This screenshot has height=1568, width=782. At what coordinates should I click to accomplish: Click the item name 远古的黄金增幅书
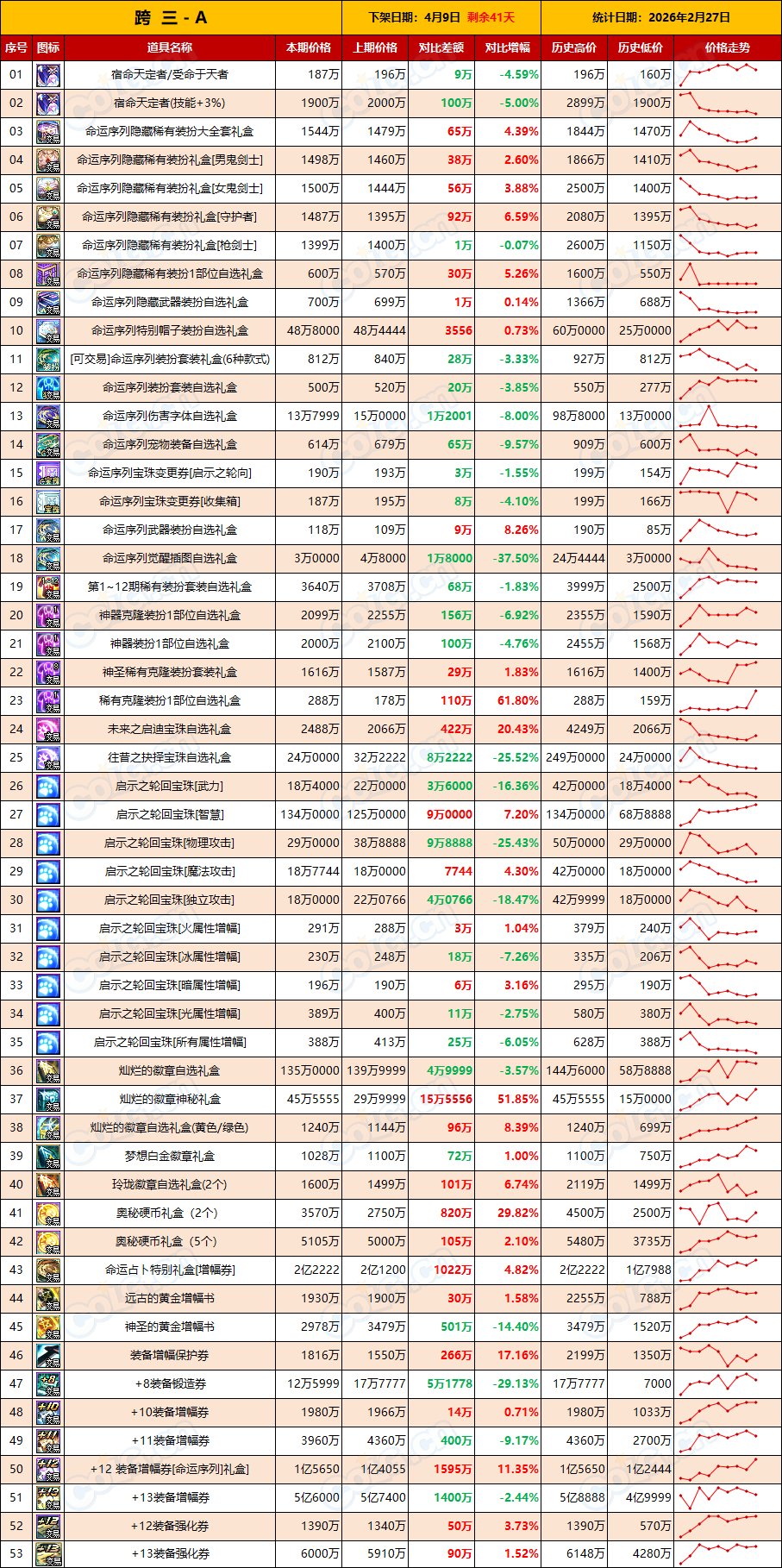pos(170,1299)
